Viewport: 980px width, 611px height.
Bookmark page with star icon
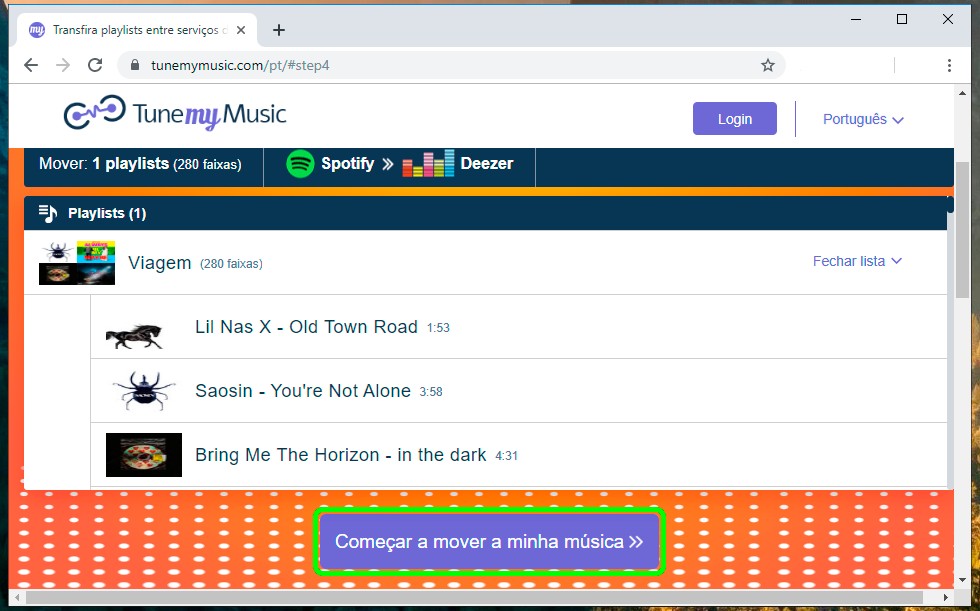pos(768,65)
